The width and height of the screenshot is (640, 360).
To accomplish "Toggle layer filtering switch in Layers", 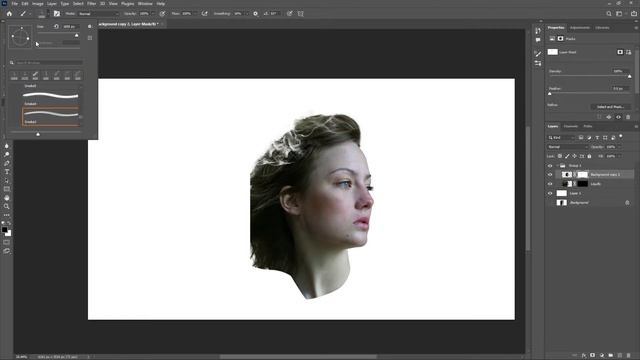I will (621, 136).
